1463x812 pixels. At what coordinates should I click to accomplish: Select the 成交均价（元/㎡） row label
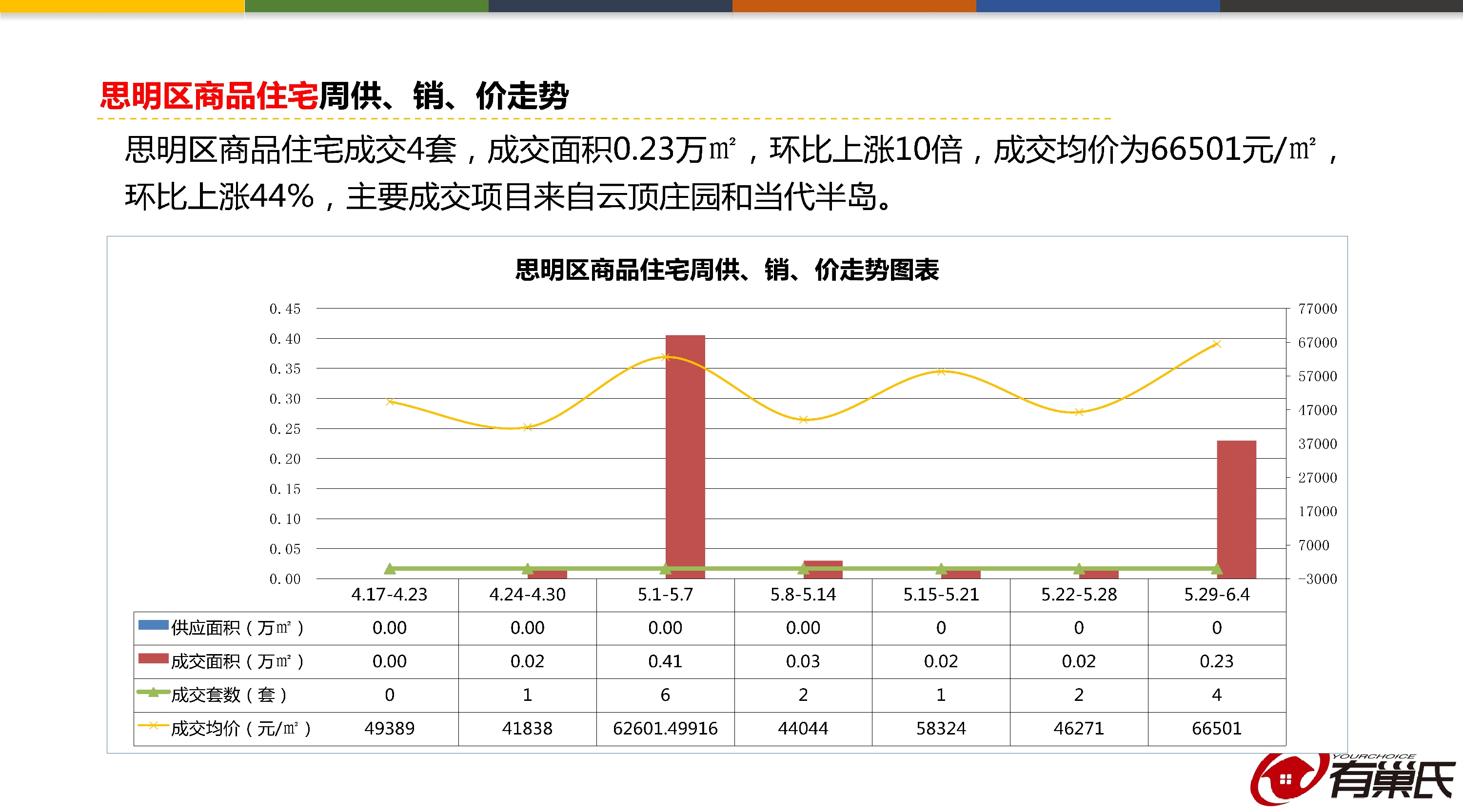coord(241,728)
